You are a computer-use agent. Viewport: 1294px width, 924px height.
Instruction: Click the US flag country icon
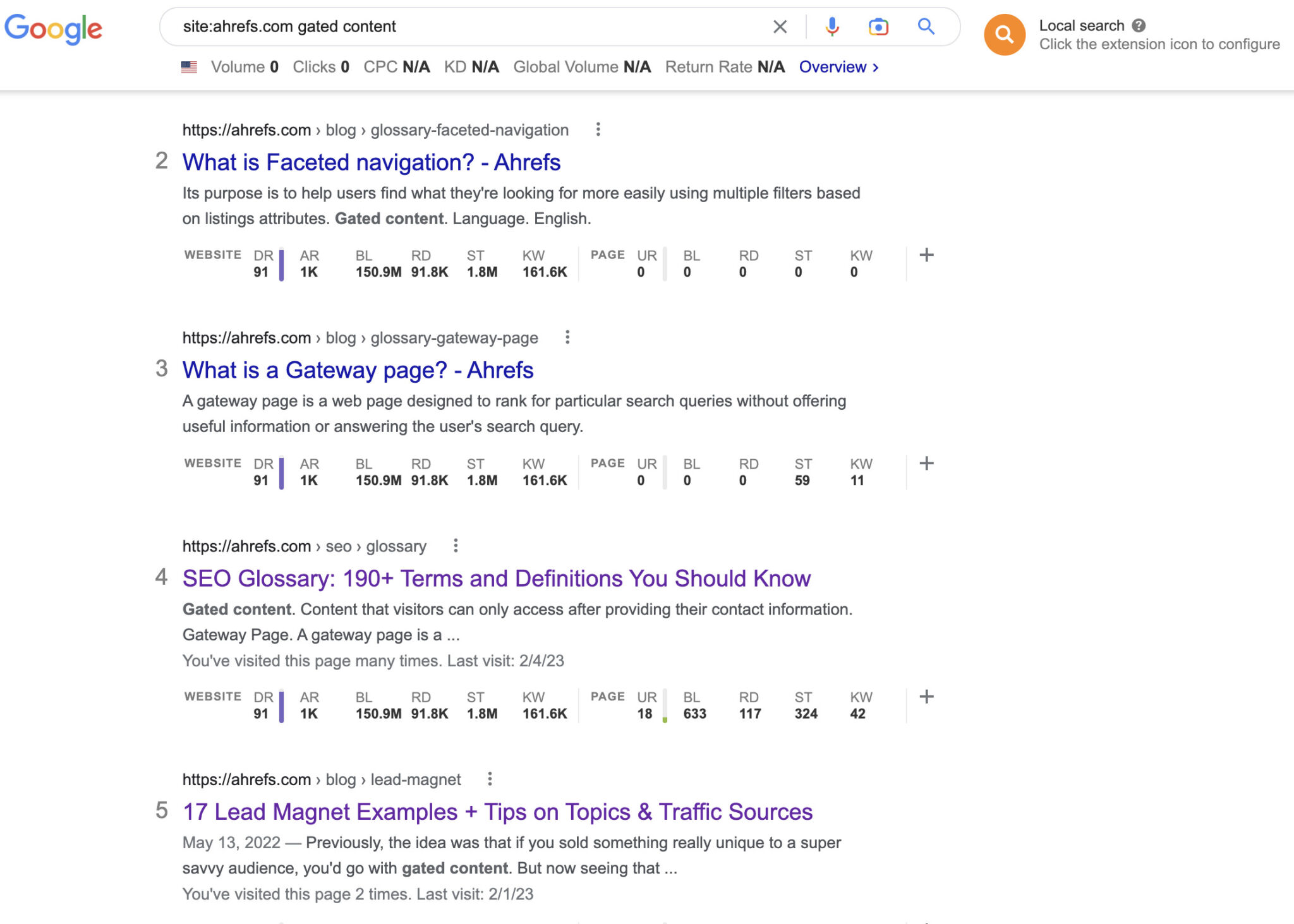[x=189, y=67]
